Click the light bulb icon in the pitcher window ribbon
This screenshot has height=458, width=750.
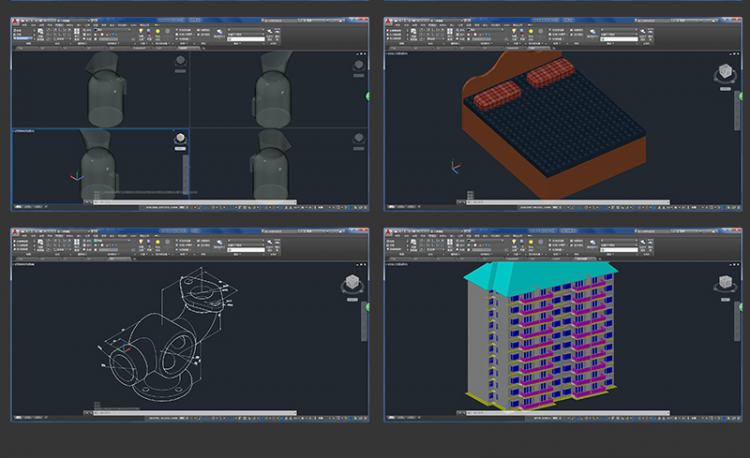click(141, 31)
